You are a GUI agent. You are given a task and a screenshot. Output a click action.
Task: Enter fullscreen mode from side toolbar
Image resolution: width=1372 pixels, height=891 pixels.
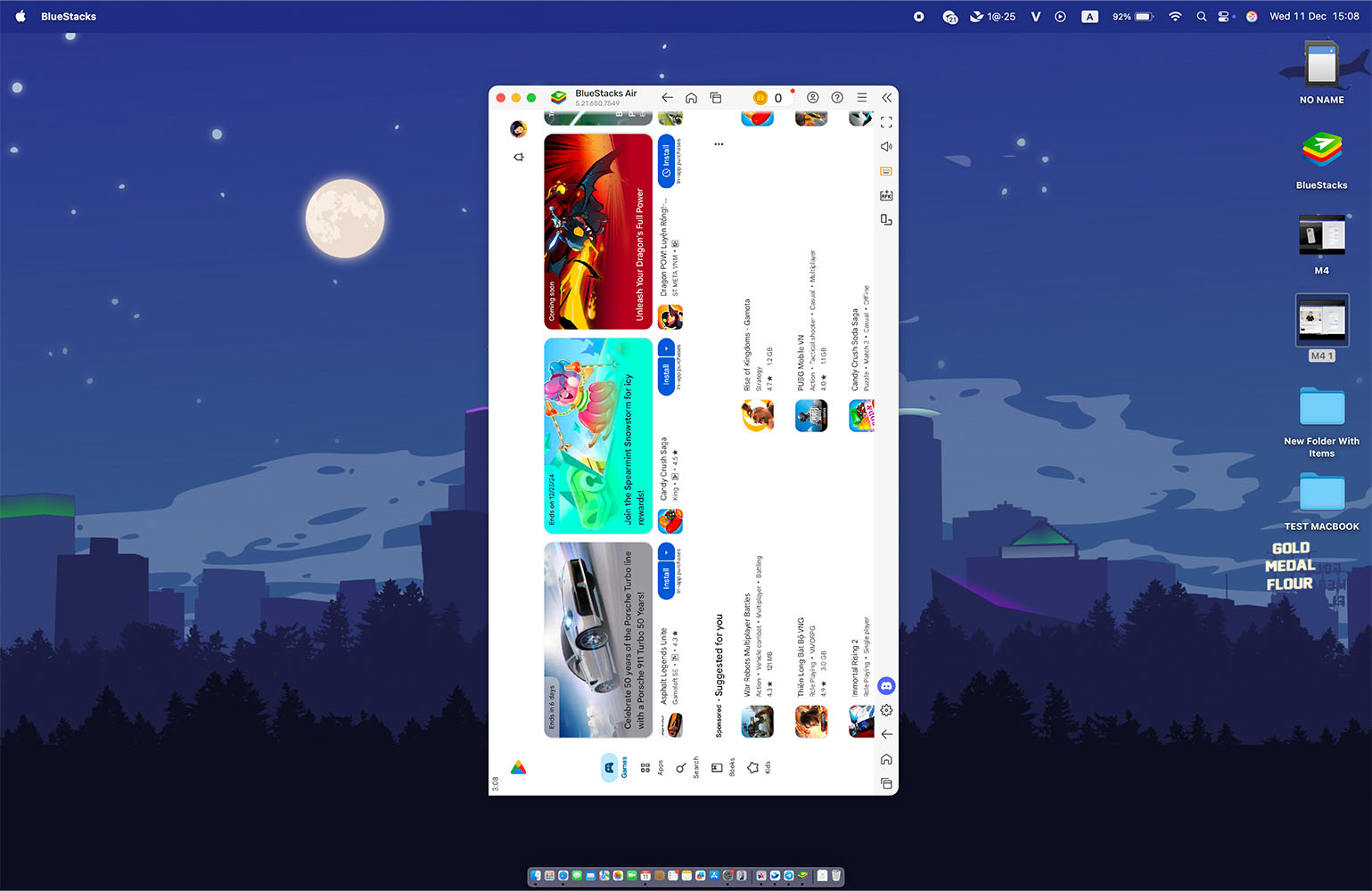point(886,122)
